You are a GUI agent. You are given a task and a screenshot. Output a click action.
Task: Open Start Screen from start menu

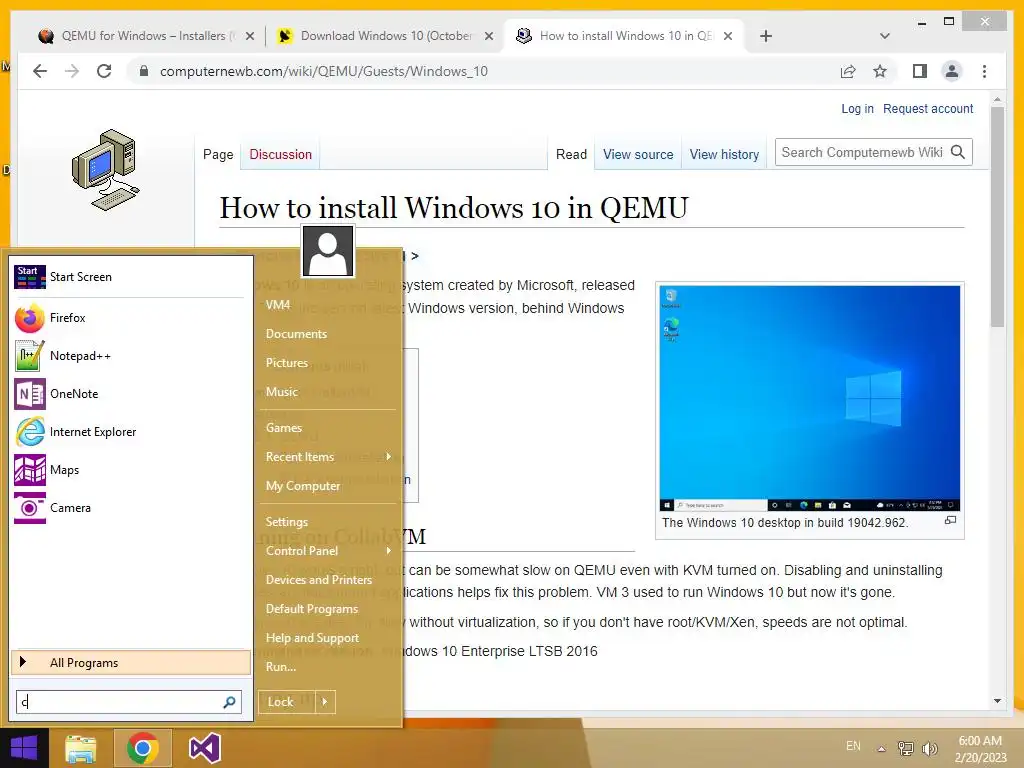point(131,277)
